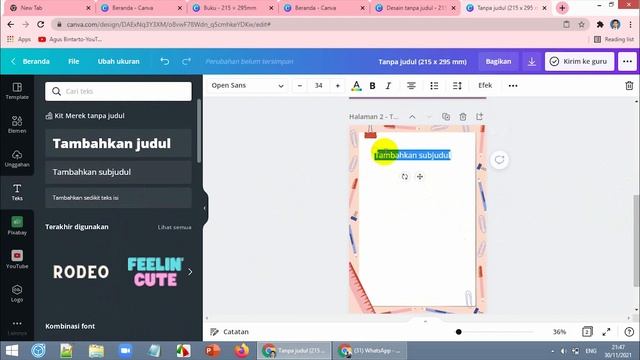The height and width of the screenshot is (360, 640).
Task: Move page up with the arrow
Action: [x=412, y=117]
